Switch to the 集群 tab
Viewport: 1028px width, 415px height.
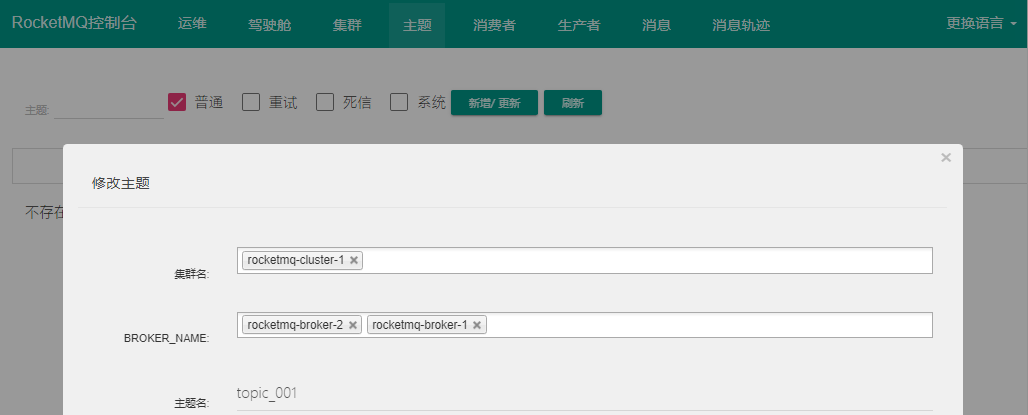click(347, 24)
